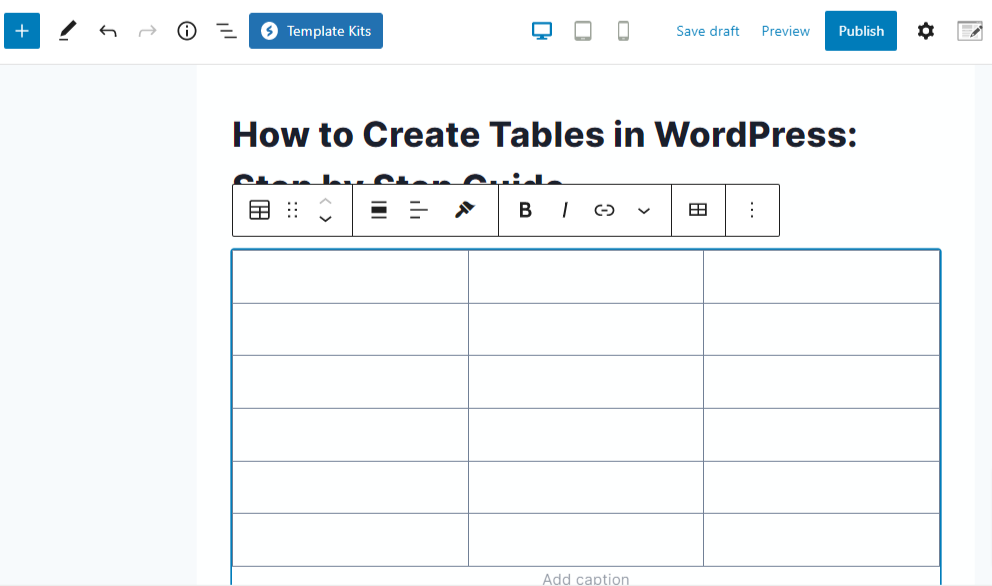Click the first cell of the table
The image size is (992, 586).
pos(350,277)
